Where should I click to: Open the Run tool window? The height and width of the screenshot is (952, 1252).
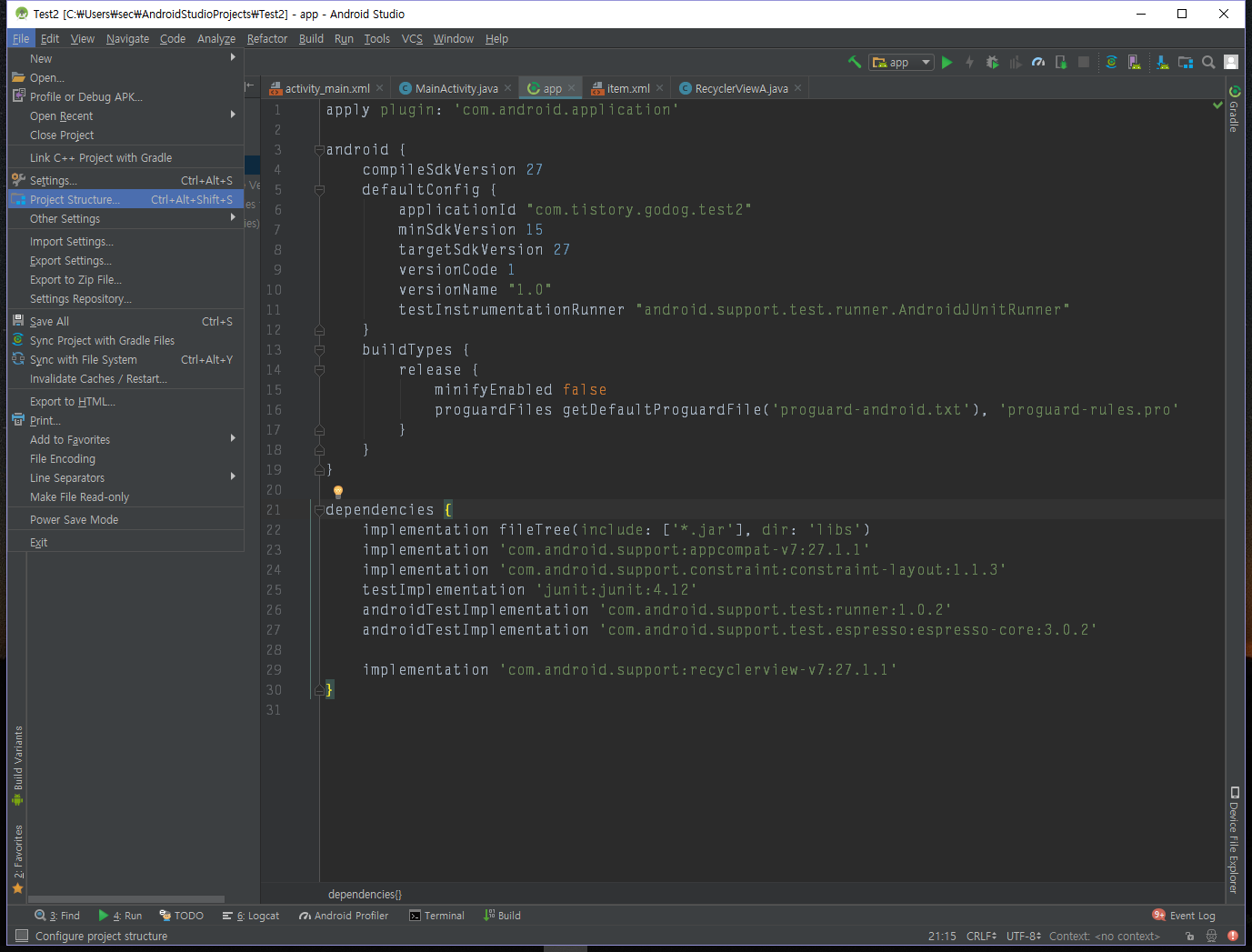[x=120, y=916]
